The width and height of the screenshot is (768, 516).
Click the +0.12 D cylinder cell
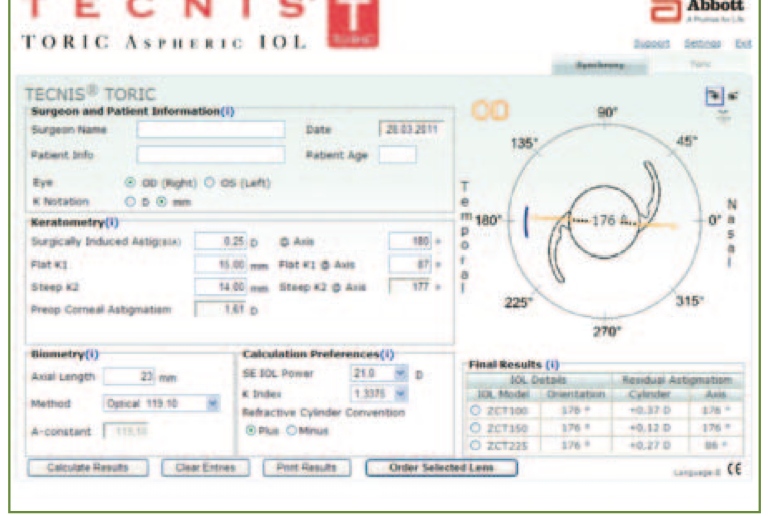tap(650, 428)
